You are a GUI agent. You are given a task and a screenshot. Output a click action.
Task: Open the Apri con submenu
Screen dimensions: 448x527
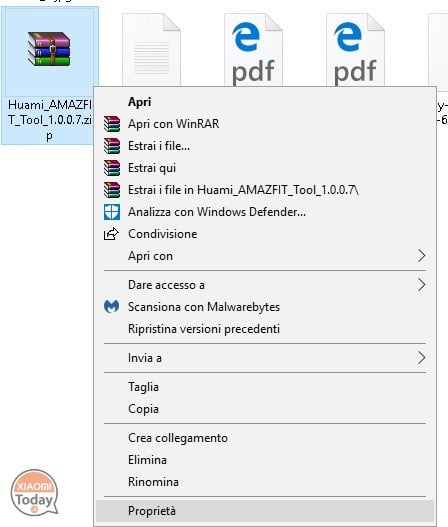265,256
